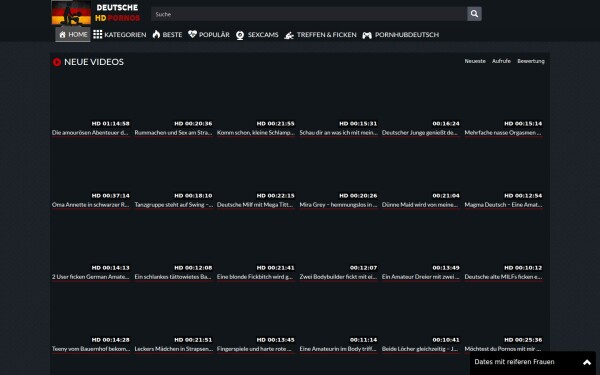600x375 pixels.
Task: Open the Sexcams webcam icon
Action: [240, 35]
